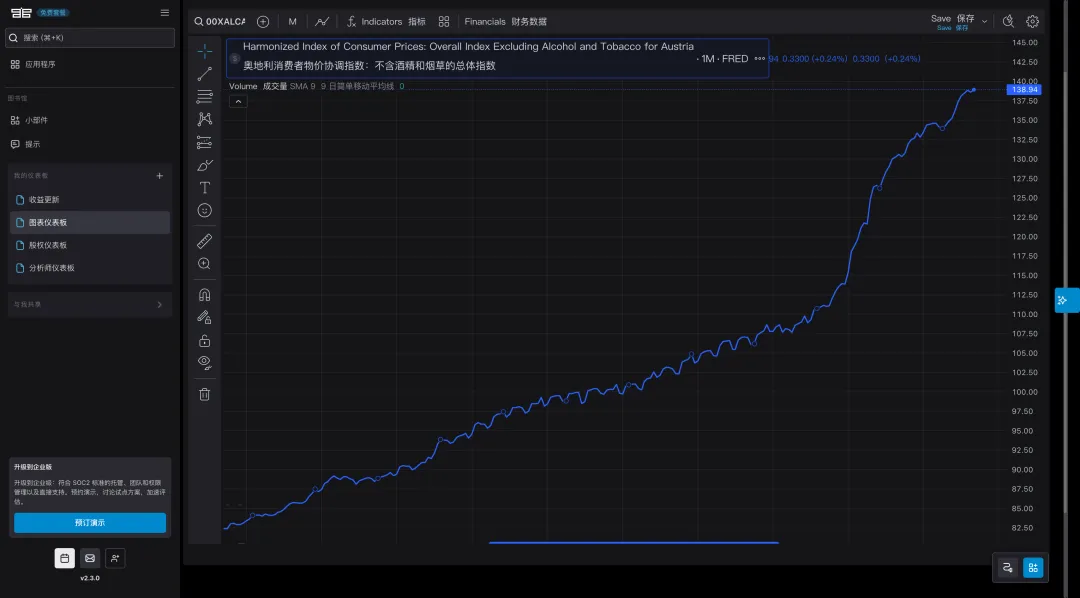This screenshot has width=1080, height=598.
Task: Activate the zoom in tool
Action: pyautogui.click(x=205, y=264)
